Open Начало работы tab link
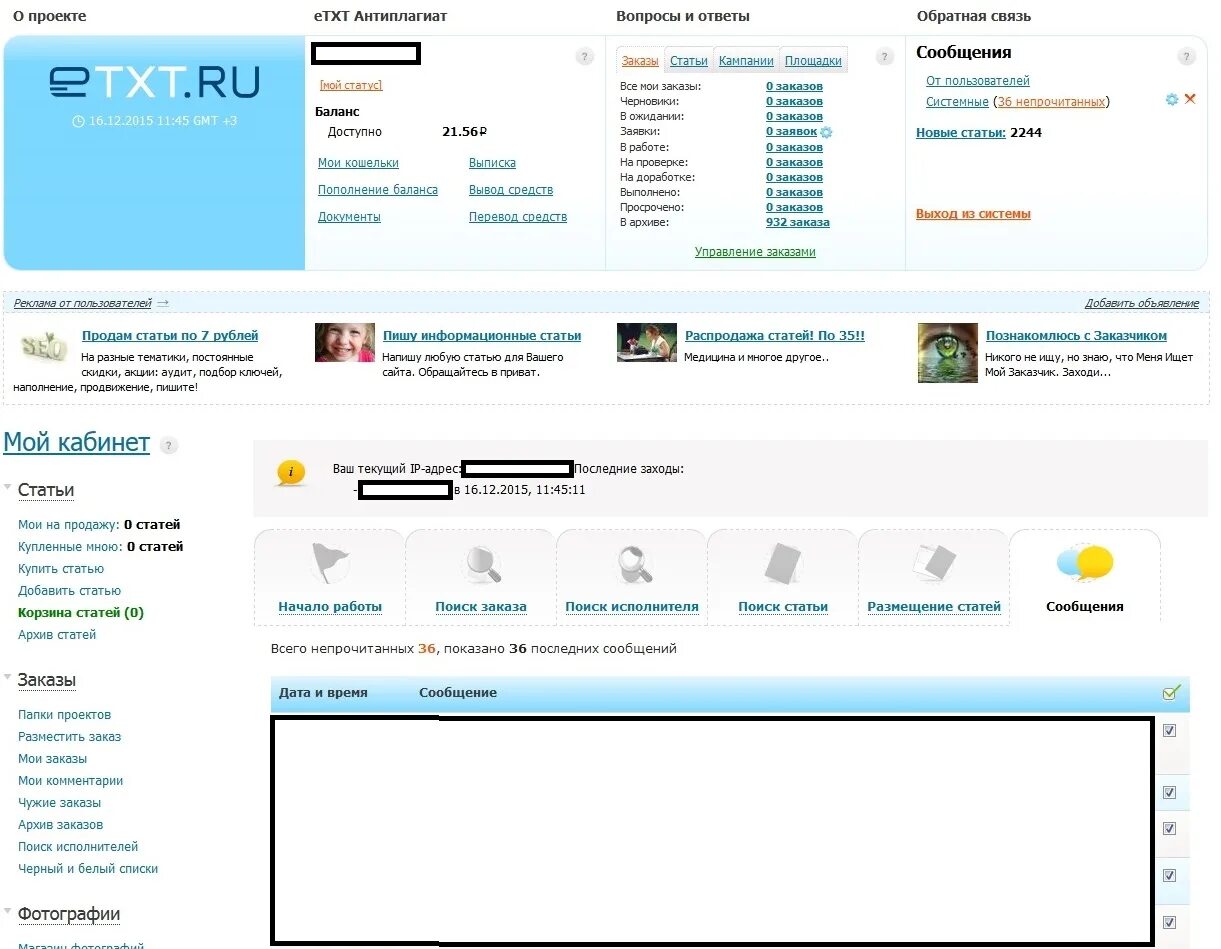The height and width of the screenshot is (949, 1221). click(330, 607)
